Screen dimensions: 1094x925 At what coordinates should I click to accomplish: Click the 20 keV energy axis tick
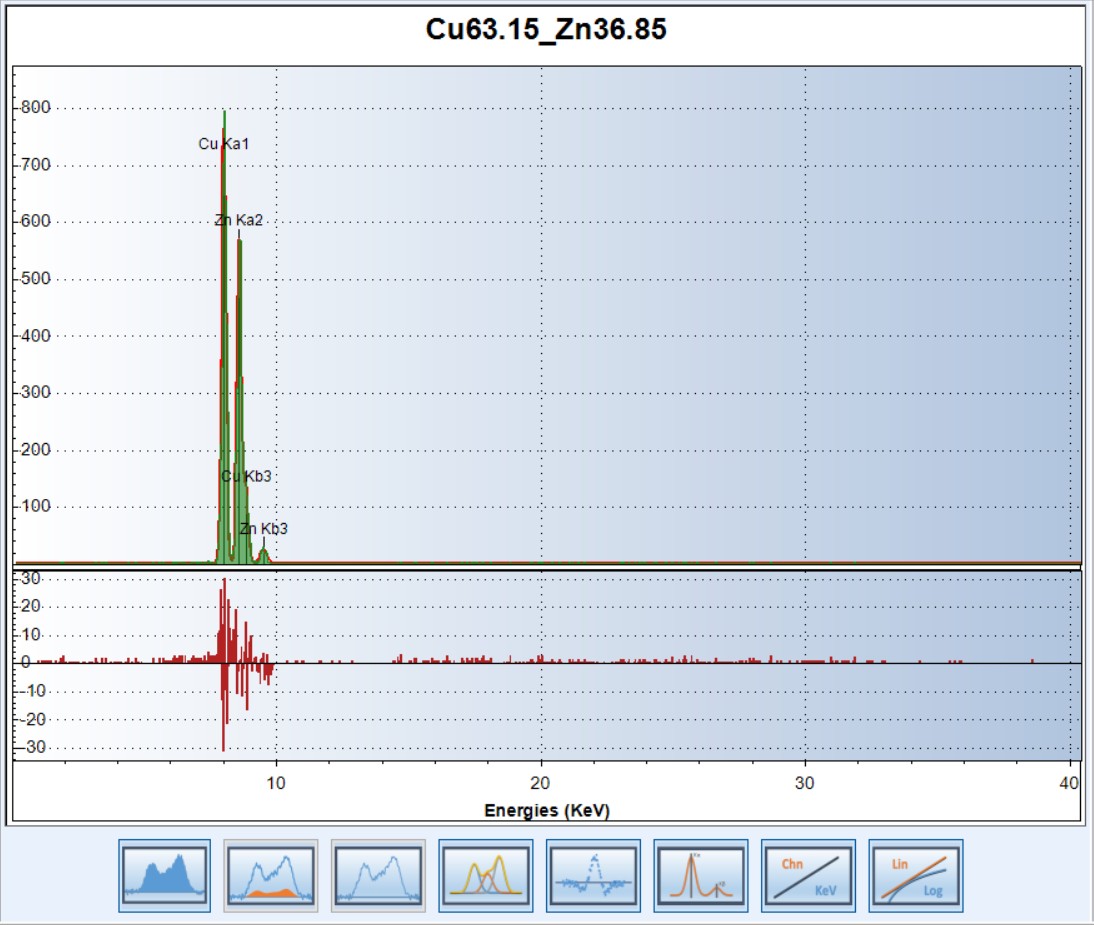tap(540, 783)
